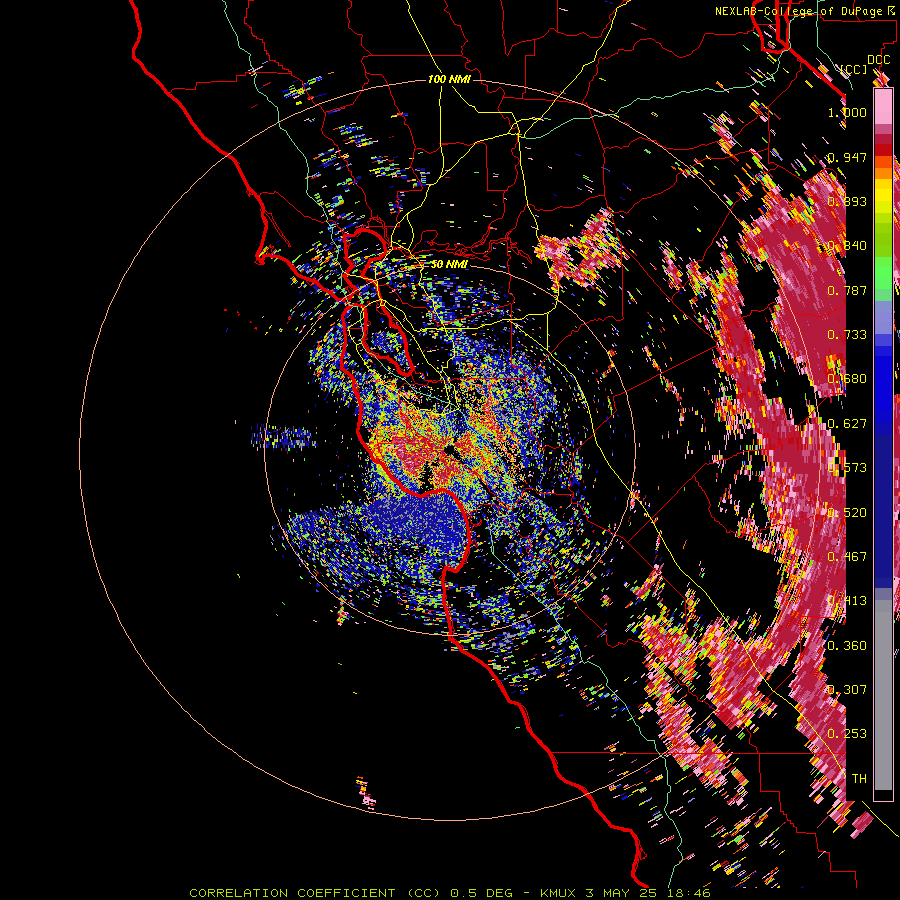This screenshot has width=900, height=900.
Task: Click the "TH" threshold label on scale
Action: (859, 778)
